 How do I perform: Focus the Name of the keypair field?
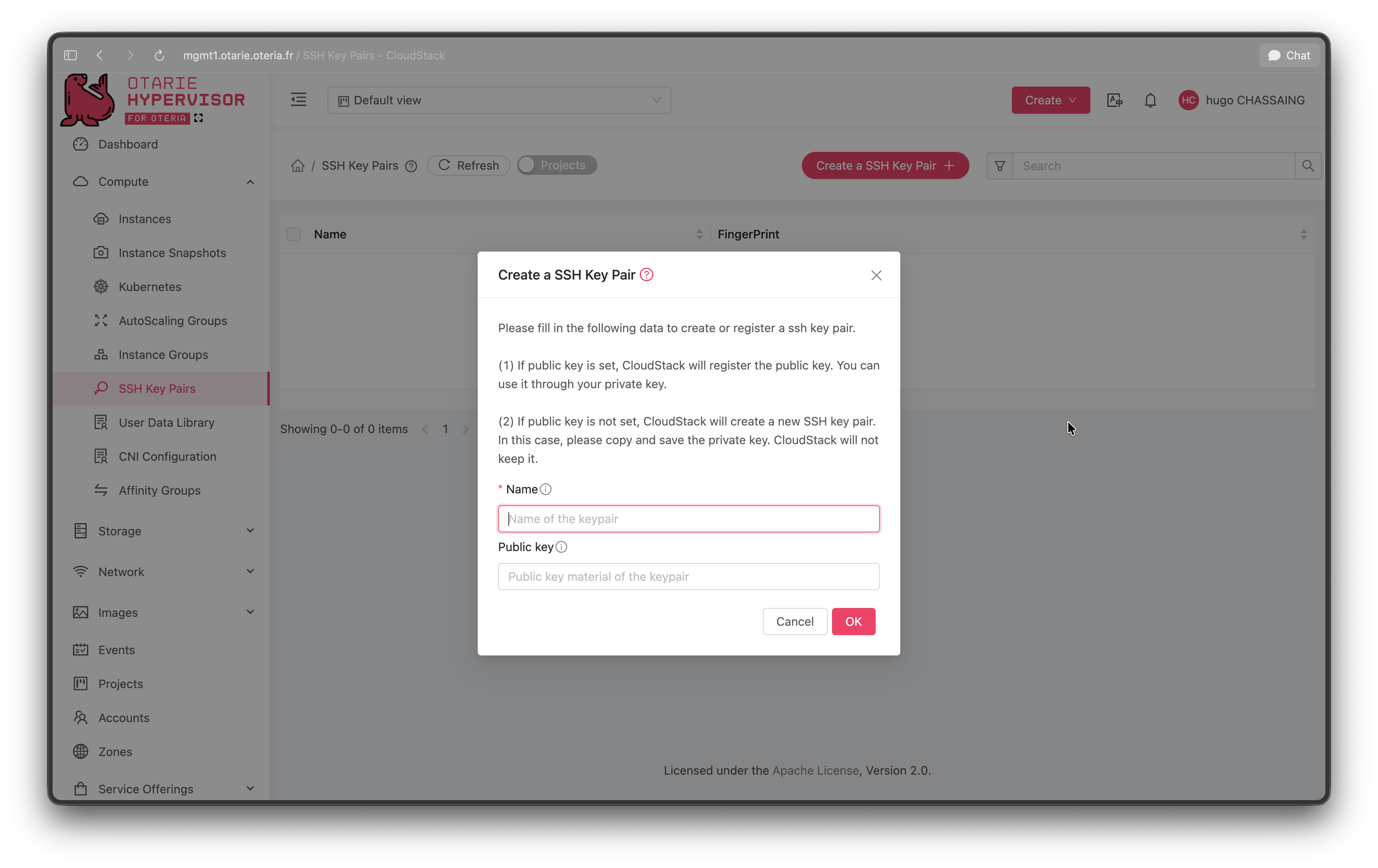pos(689,518)
